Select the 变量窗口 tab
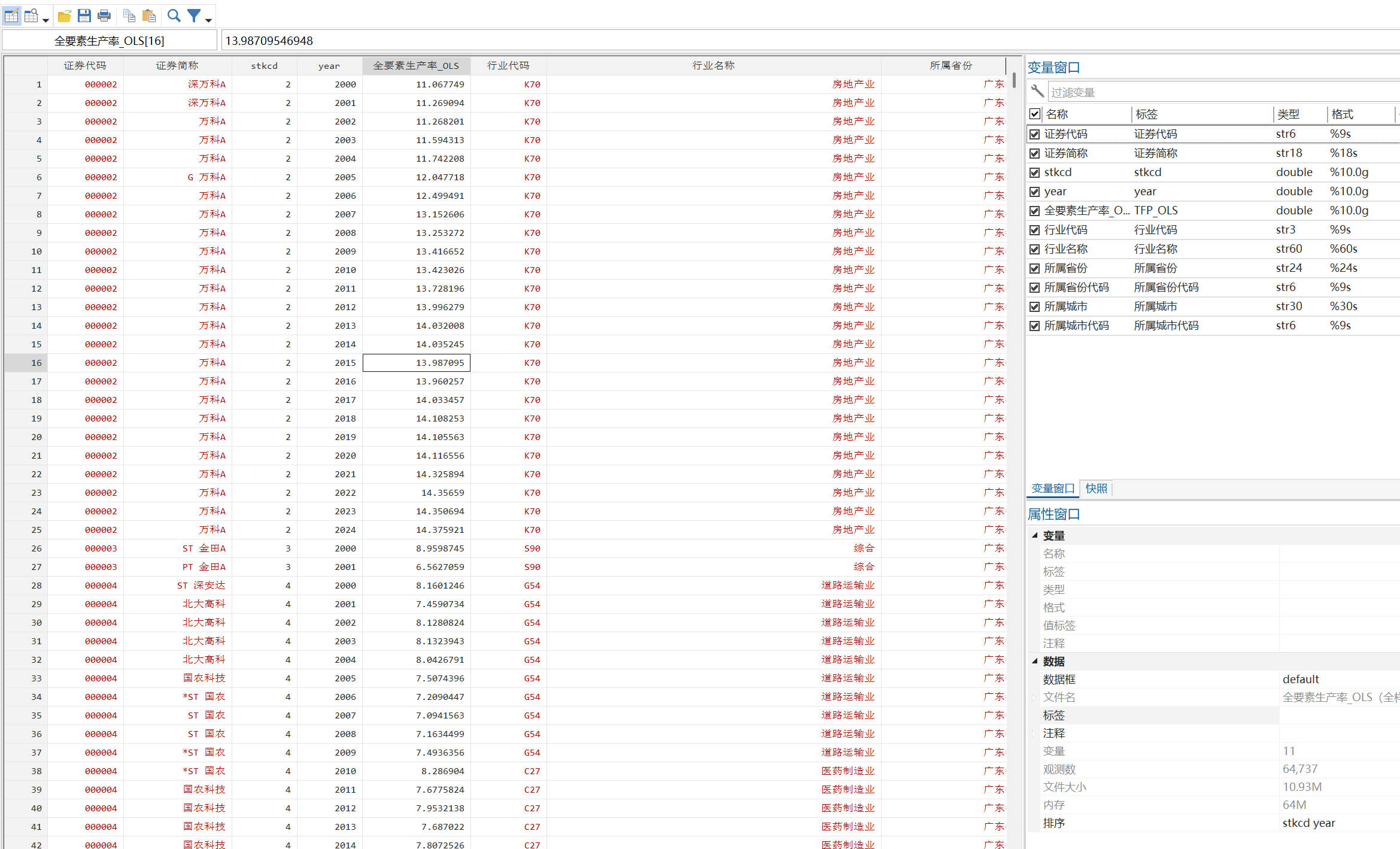 click(x=1053, y=489)
